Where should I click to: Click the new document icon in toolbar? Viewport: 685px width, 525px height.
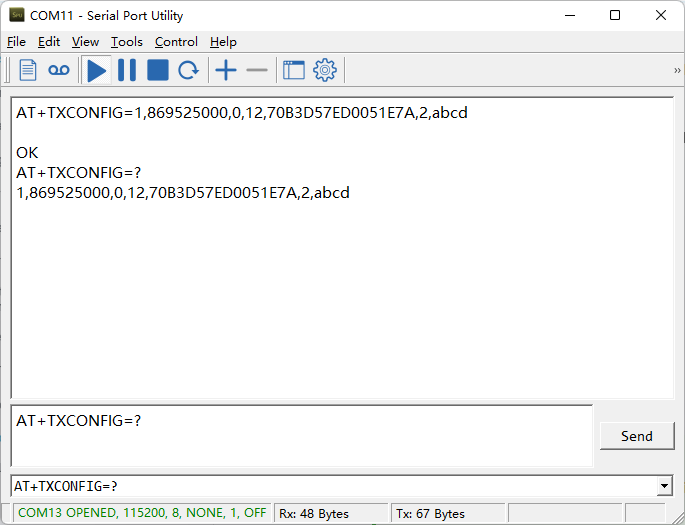28,70
